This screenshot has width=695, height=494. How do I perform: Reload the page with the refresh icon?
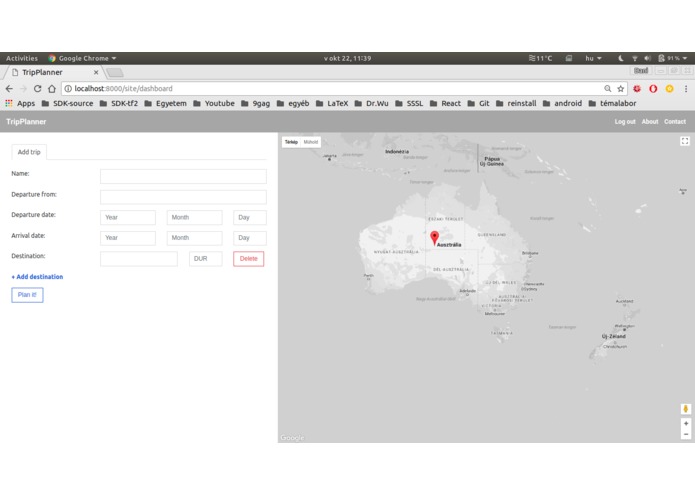click(x=38, y=89)
